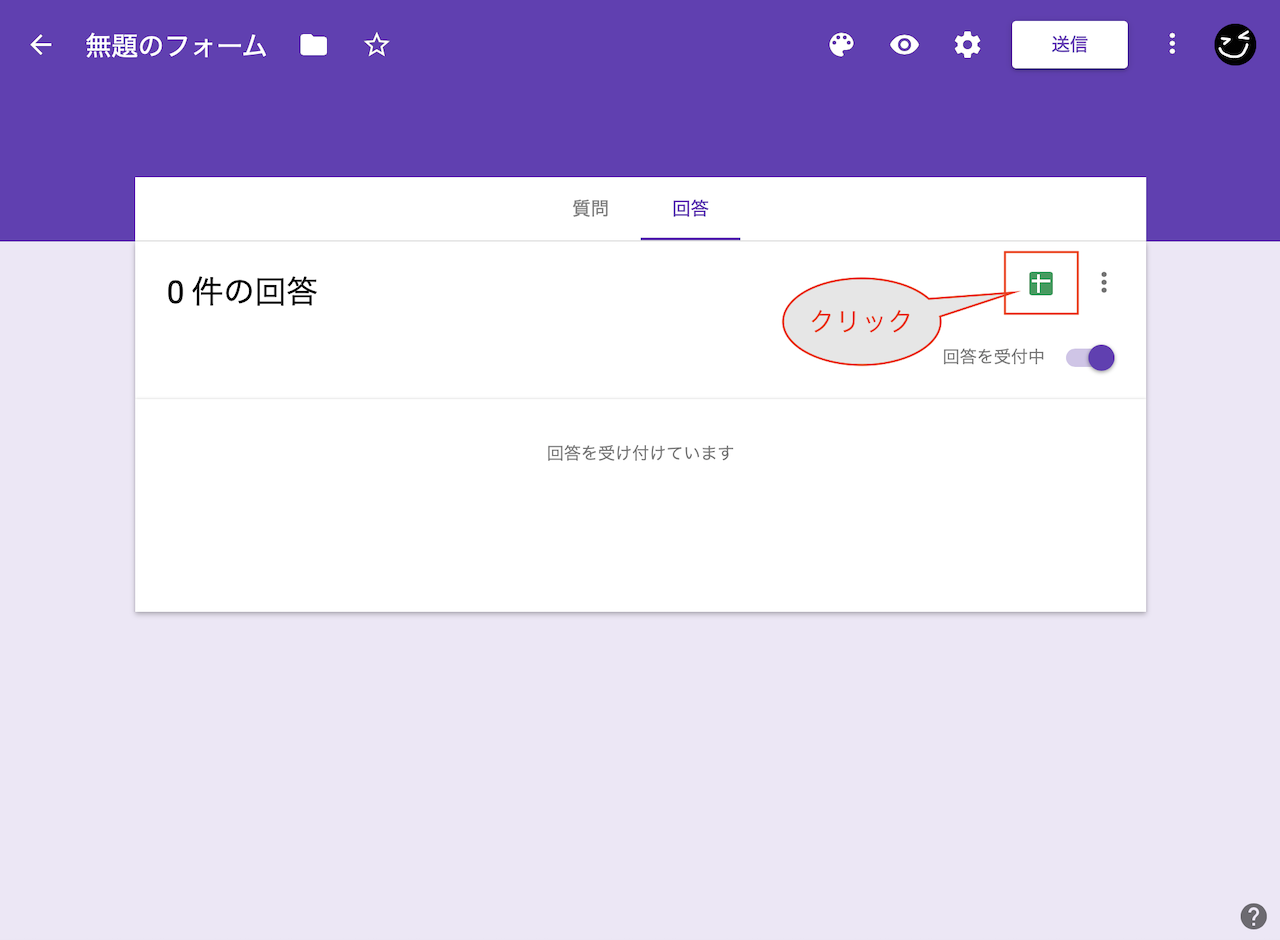
Task: Click the back arrow to leave form
Action: pos(40,45)
